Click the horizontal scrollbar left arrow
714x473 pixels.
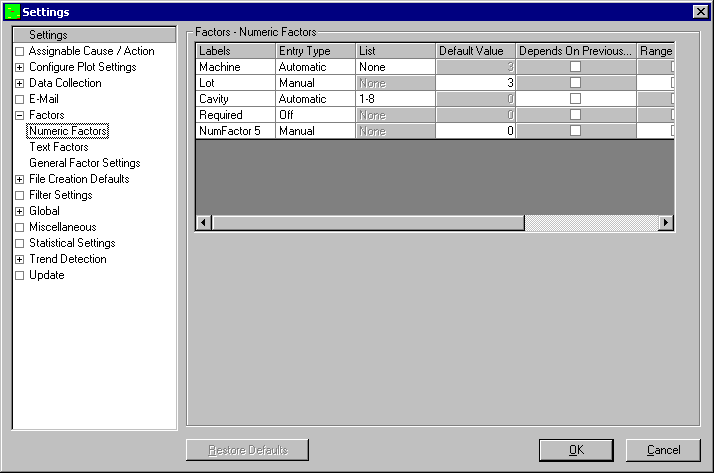point(204,223)
